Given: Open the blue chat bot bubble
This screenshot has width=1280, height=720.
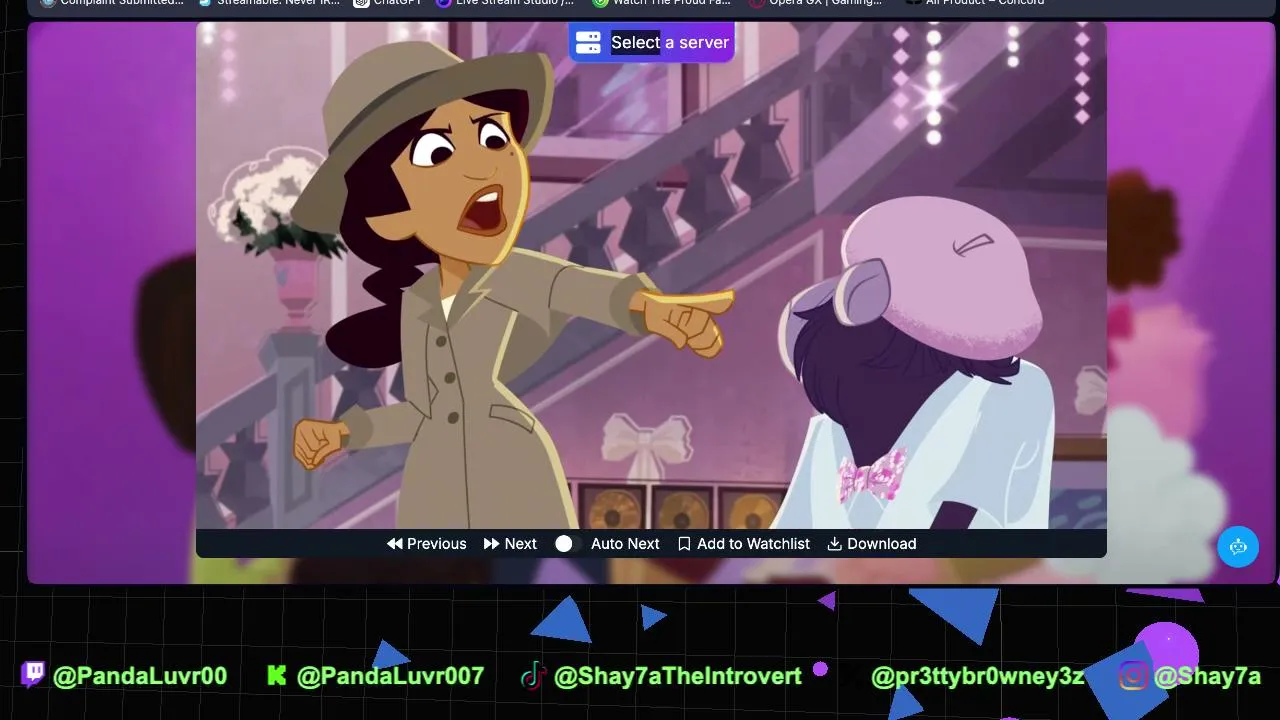Looking at the screenshot, I should pos(1238,546).
